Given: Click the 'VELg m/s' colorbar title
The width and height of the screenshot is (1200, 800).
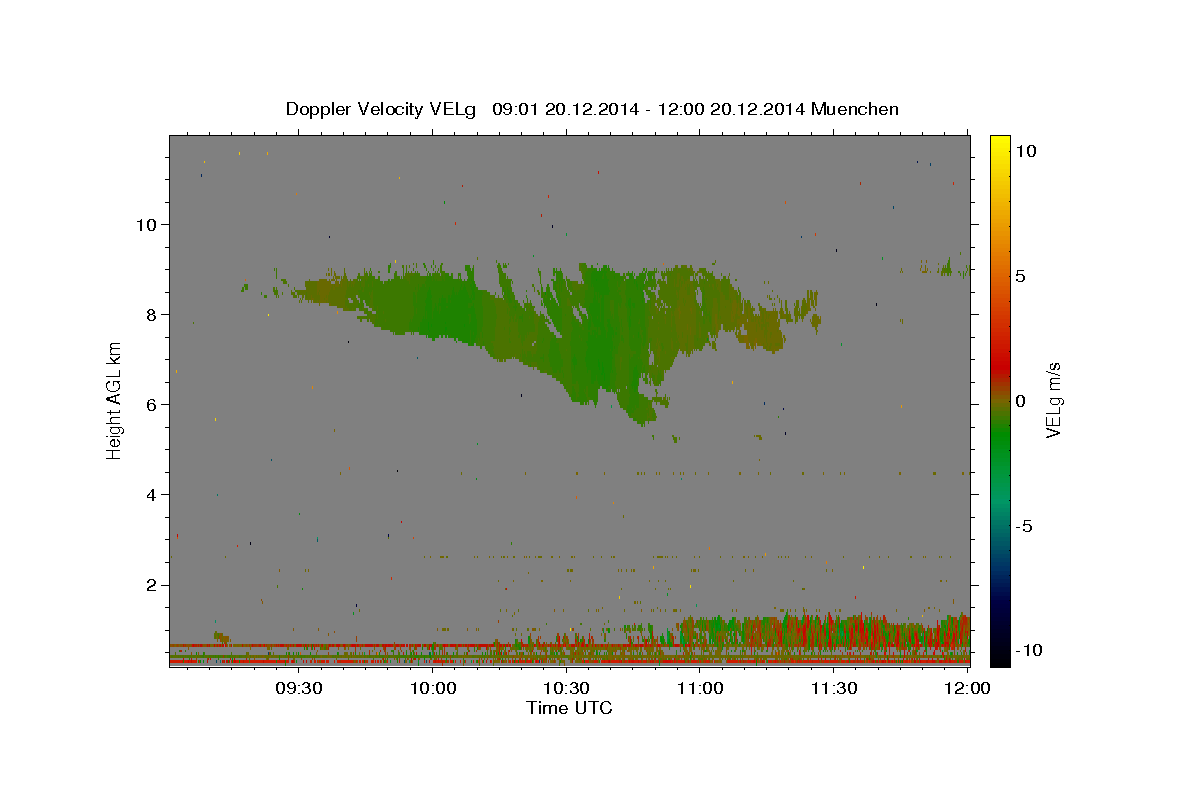Looking at the screenshot, I should 1054,401.
